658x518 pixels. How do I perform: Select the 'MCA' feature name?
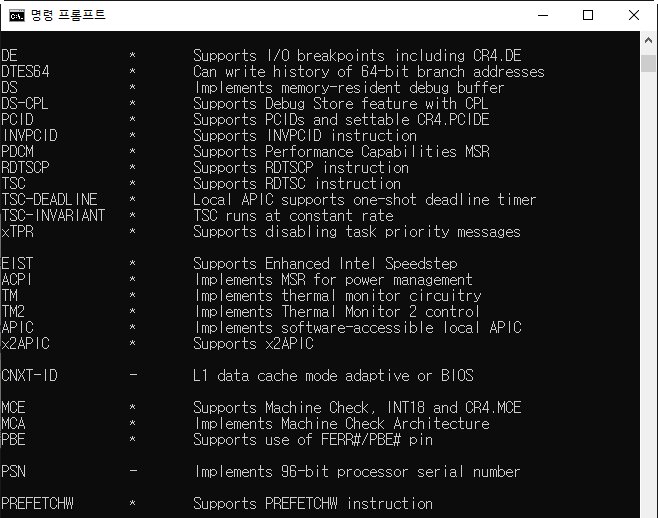click(13, 424)
